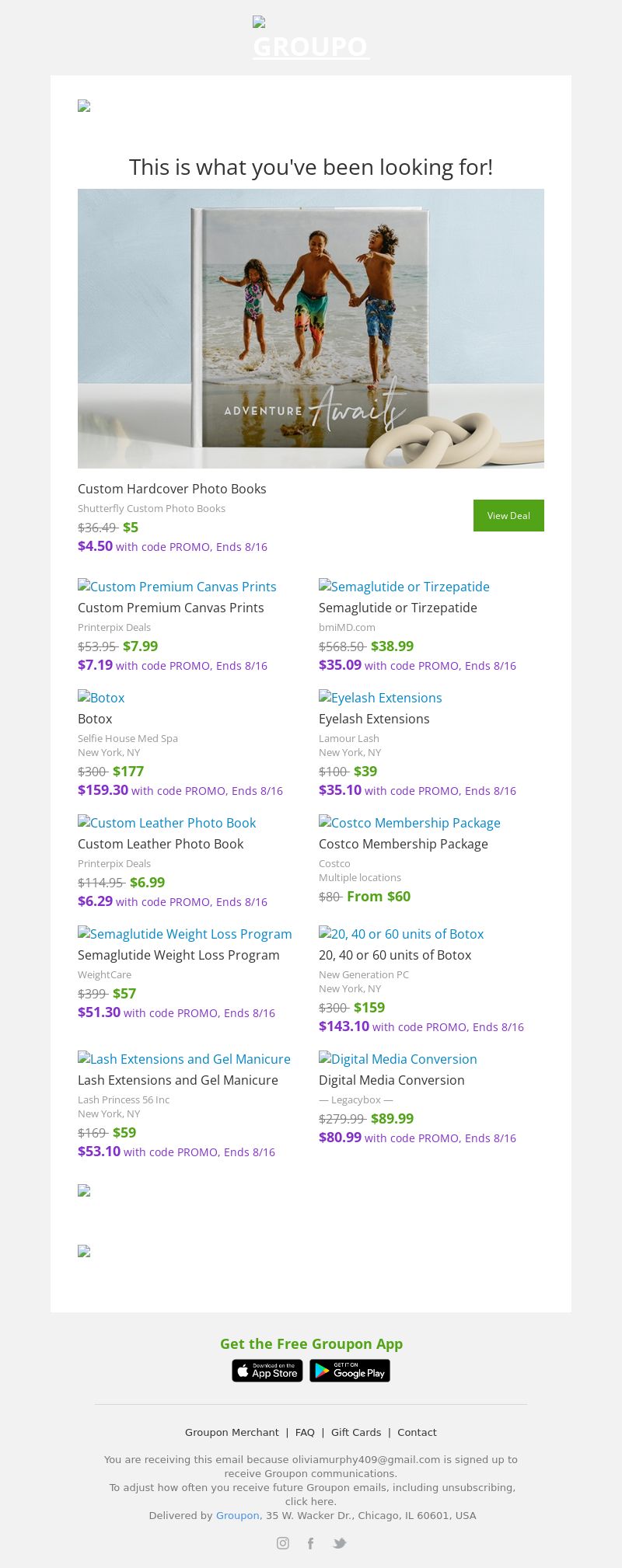Open the Botox deal image
Screen dimensions: 622x1568
[101, 698]
